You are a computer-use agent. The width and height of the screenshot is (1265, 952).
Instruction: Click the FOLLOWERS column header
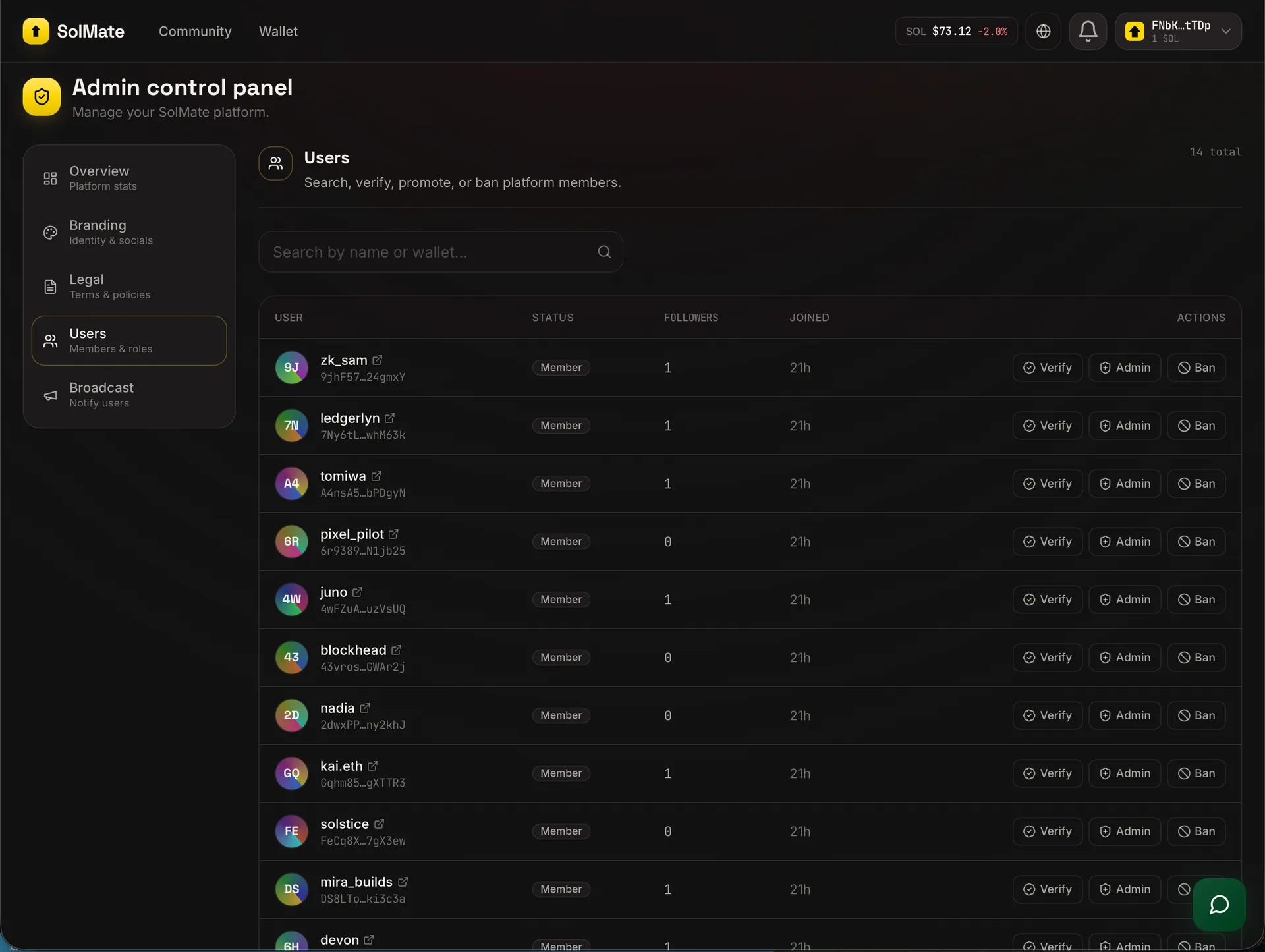(691, 318)
